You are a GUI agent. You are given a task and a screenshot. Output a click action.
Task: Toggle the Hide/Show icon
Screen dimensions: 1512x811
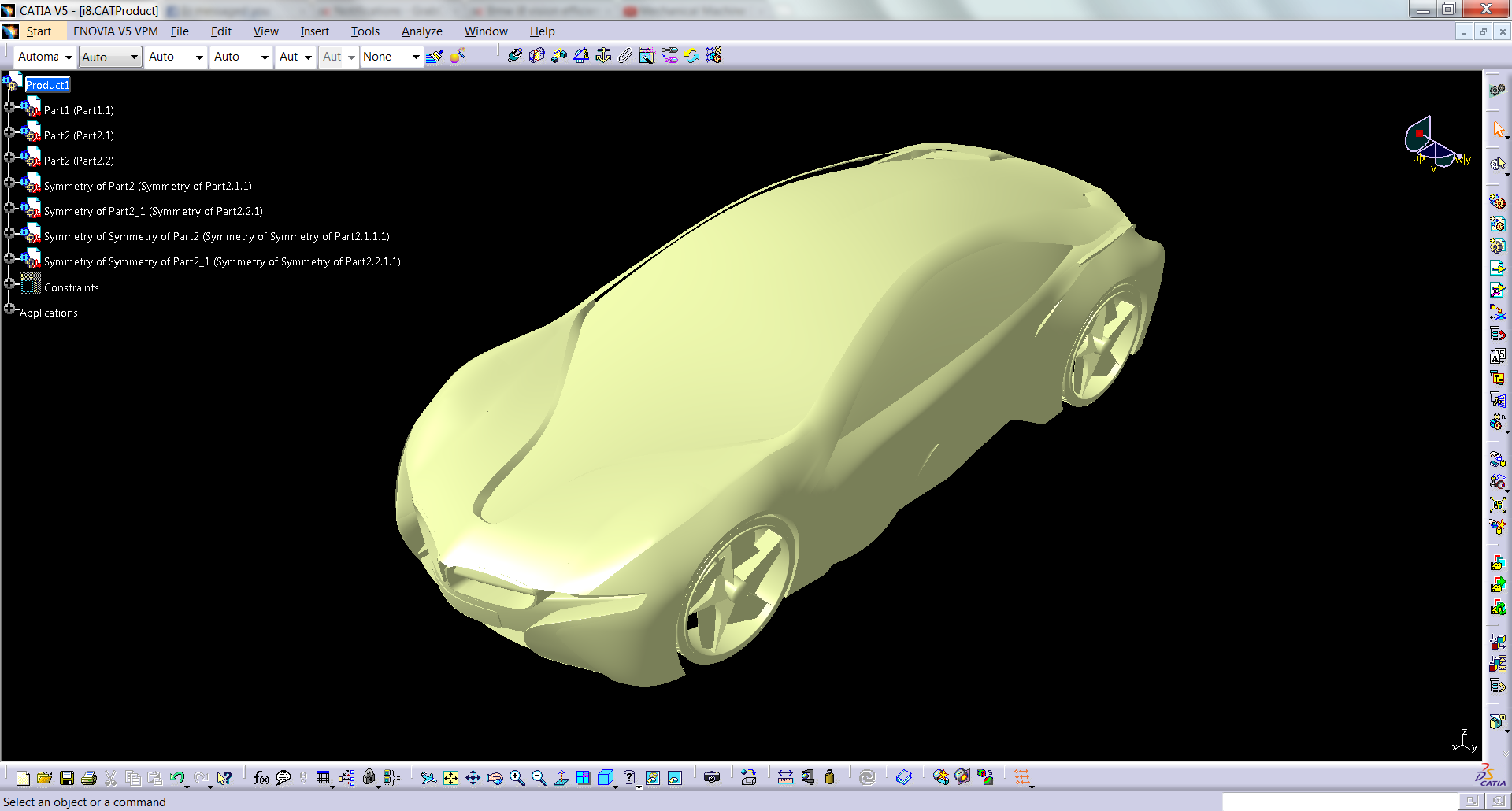(x=652, y=778)
